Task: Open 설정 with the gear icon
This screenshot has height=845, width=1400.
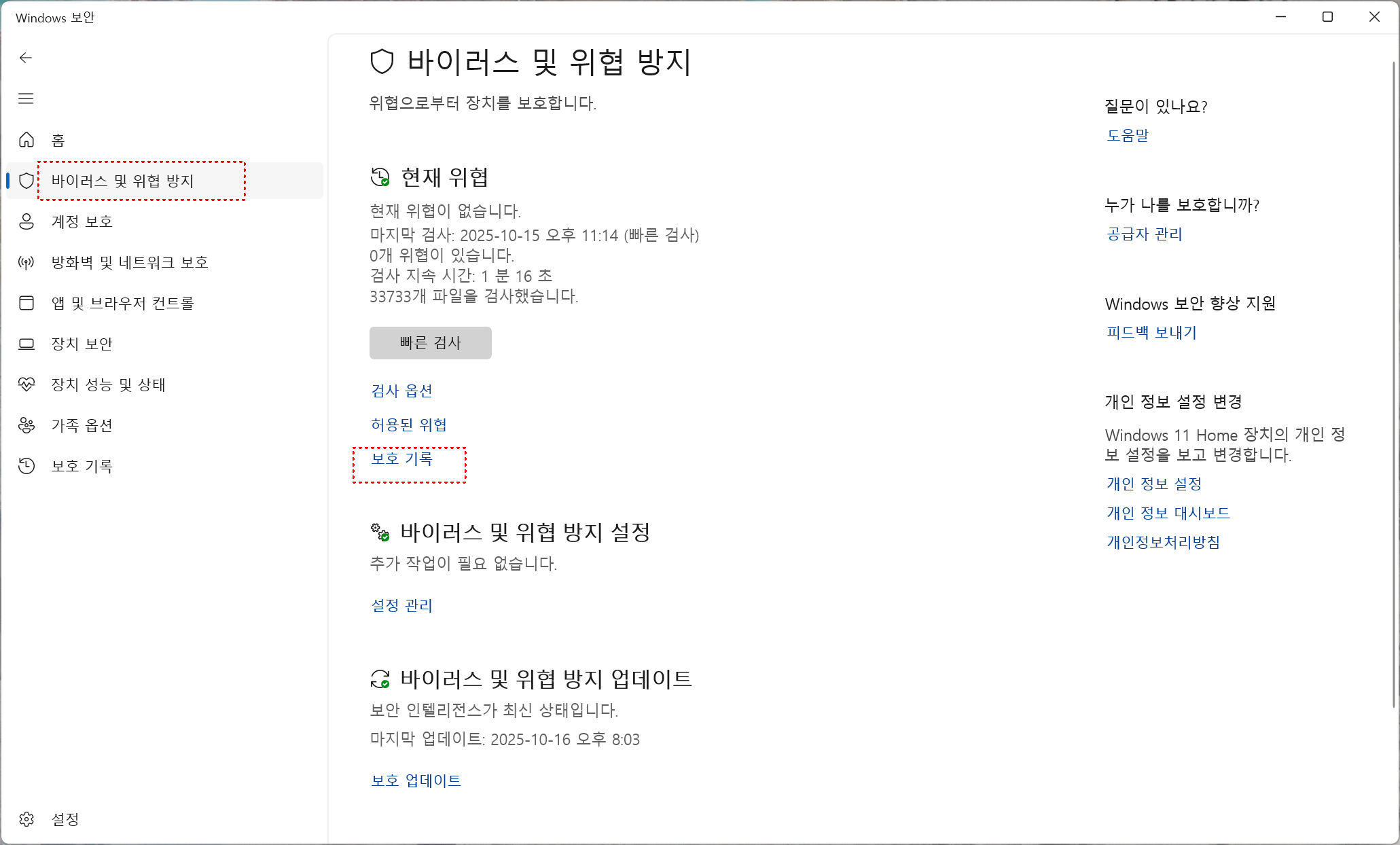Action: point(65,820)
